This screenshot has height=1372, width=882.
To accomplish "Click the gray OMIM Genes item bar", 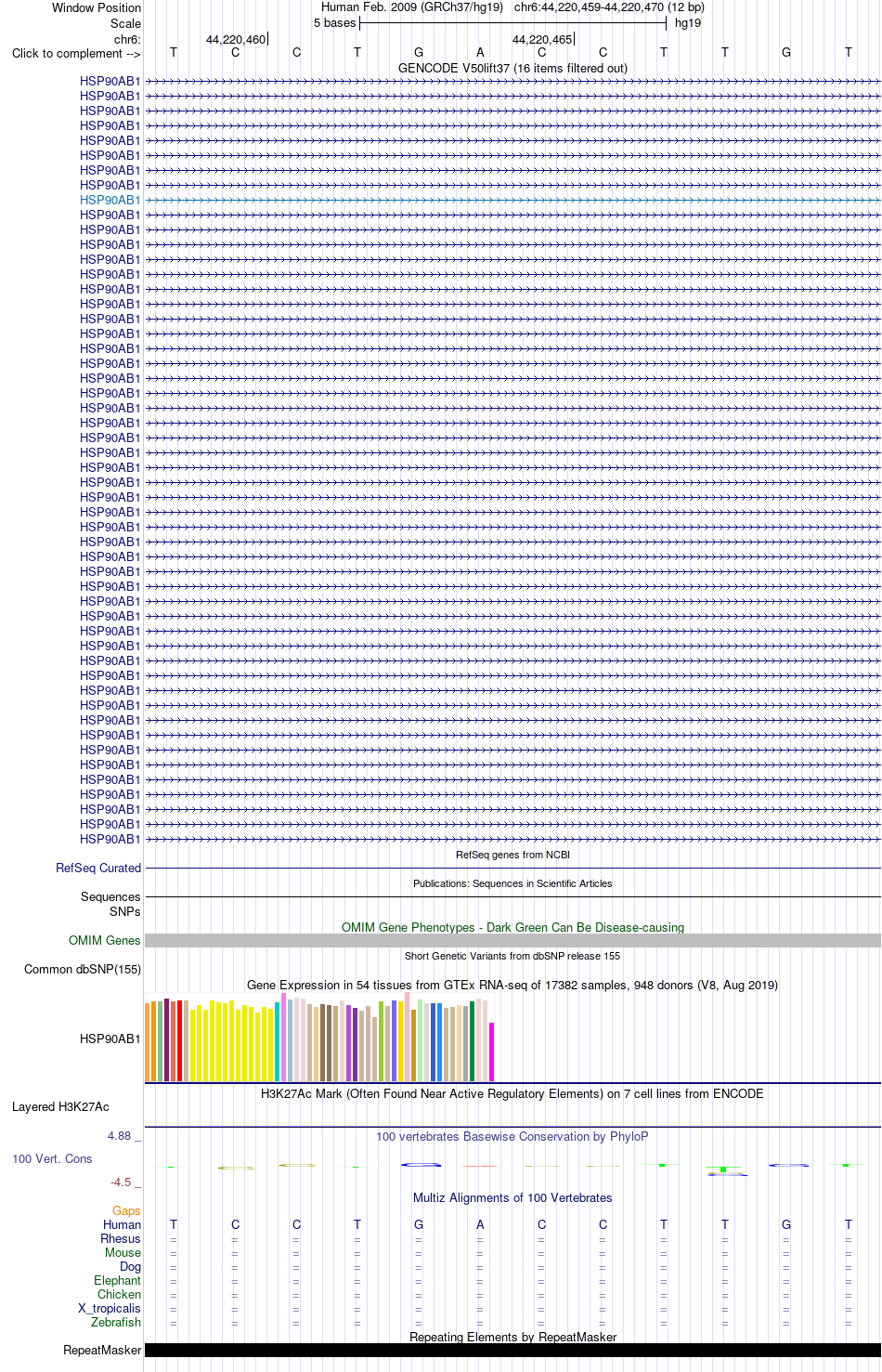I will [x=512, y=940].
